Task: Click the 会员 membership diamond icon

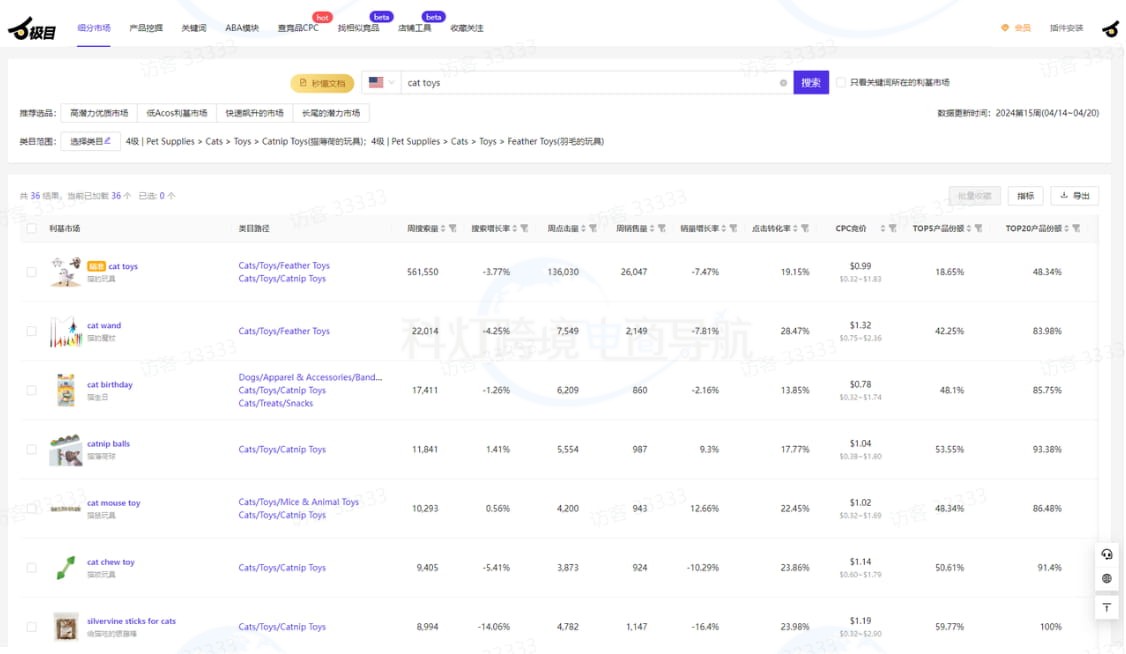Action: (x=1005, y=28)
